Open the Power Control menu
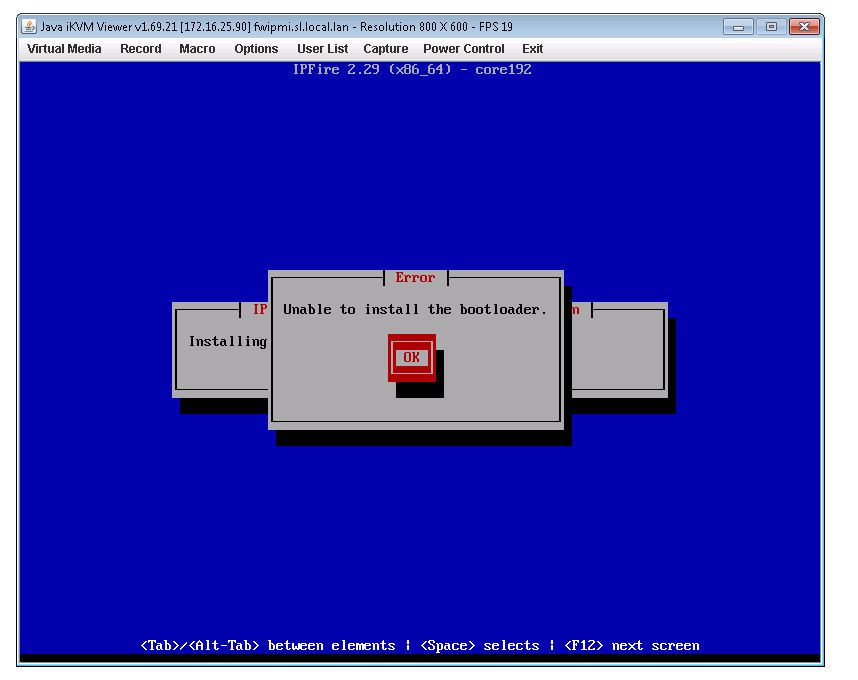The width and height of the screenshot is (858, 680). click(463, 49)
